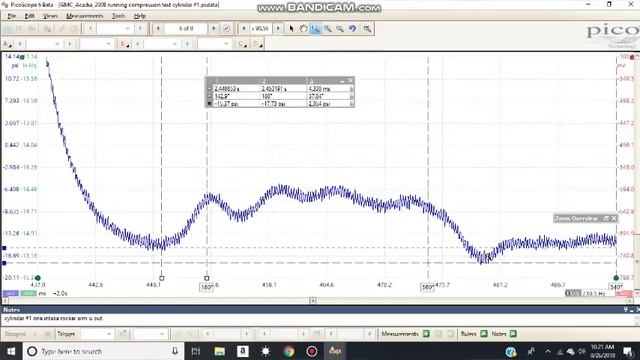Close the ruler legend box
Viewport: 640px width, 360px height.
350,80
